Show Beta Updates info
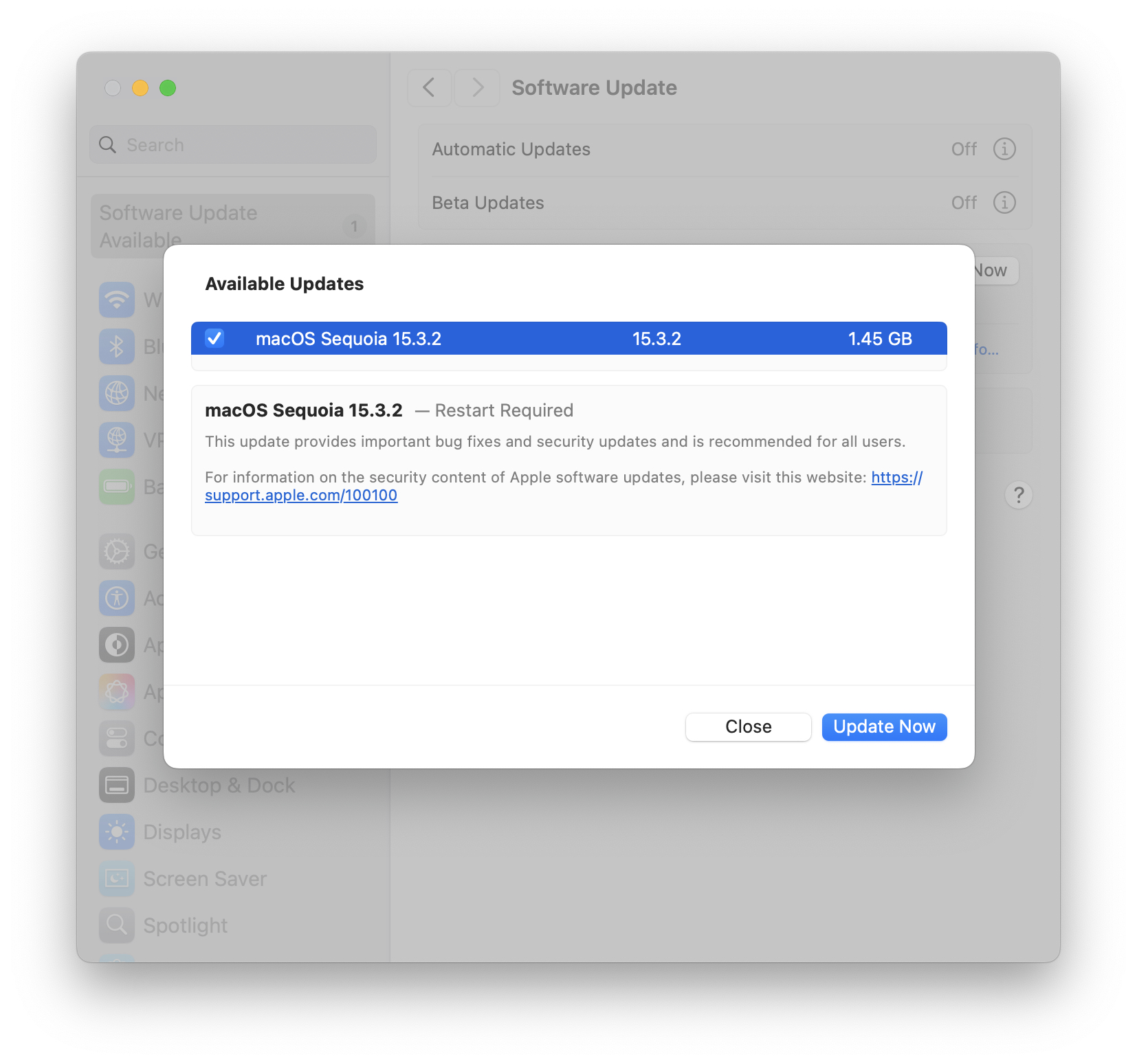 coord(1004,202)
